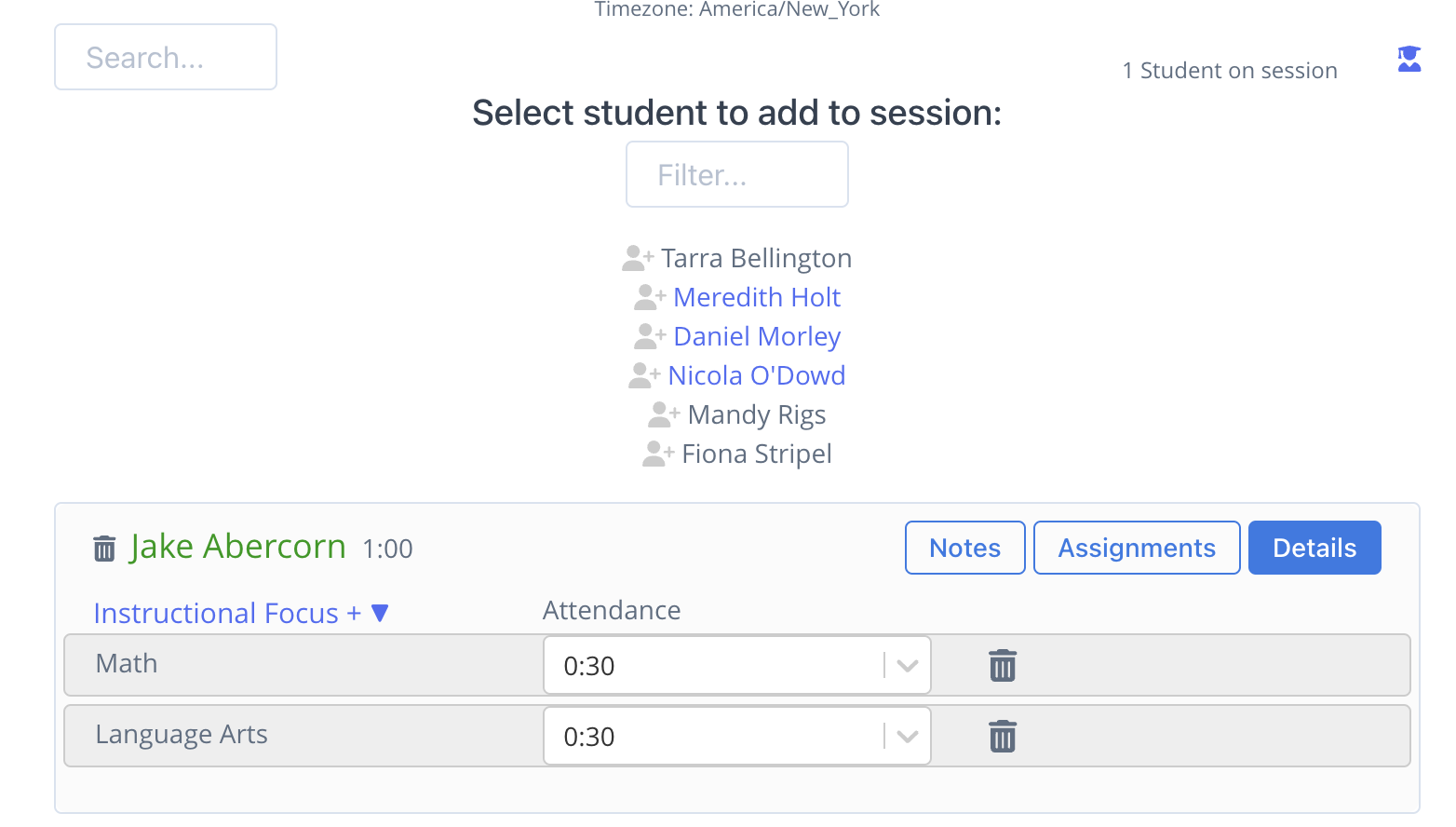Screen dimensions: 1456x827
Task: Click add-user icon beside Mandy Rigs
Action: [x=664, y=413]
